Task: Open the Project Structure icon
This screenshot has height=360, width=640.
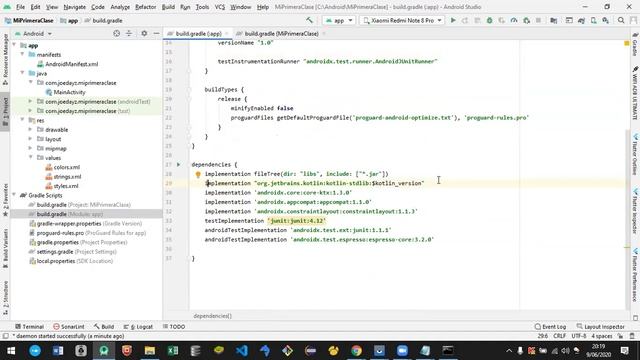Action: point(553,20)
